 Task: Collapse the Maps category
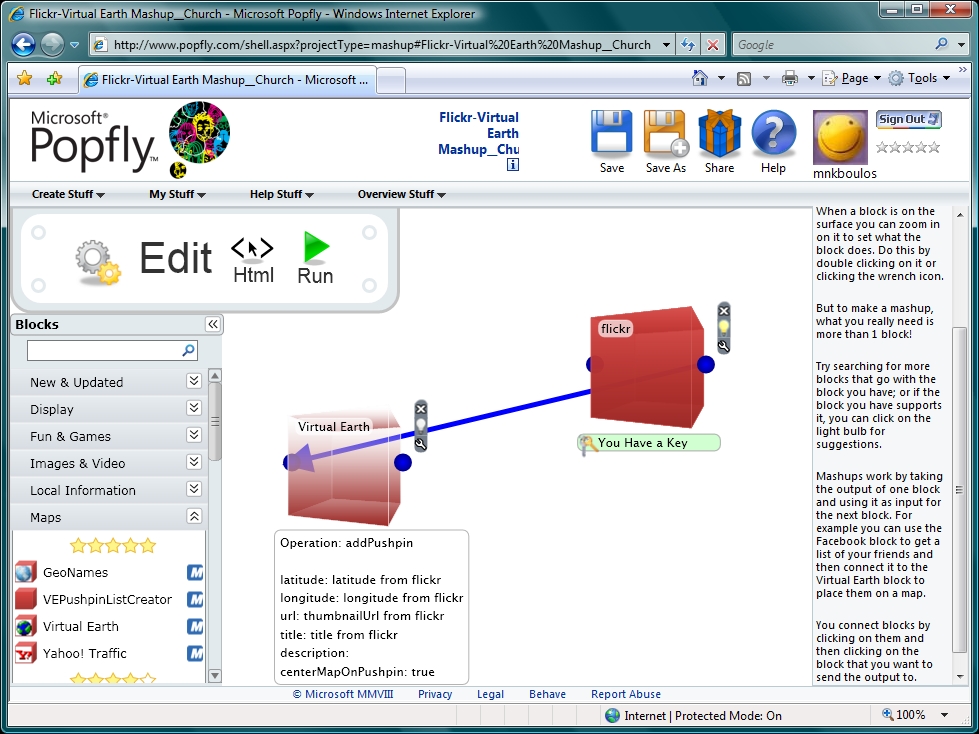194,516
